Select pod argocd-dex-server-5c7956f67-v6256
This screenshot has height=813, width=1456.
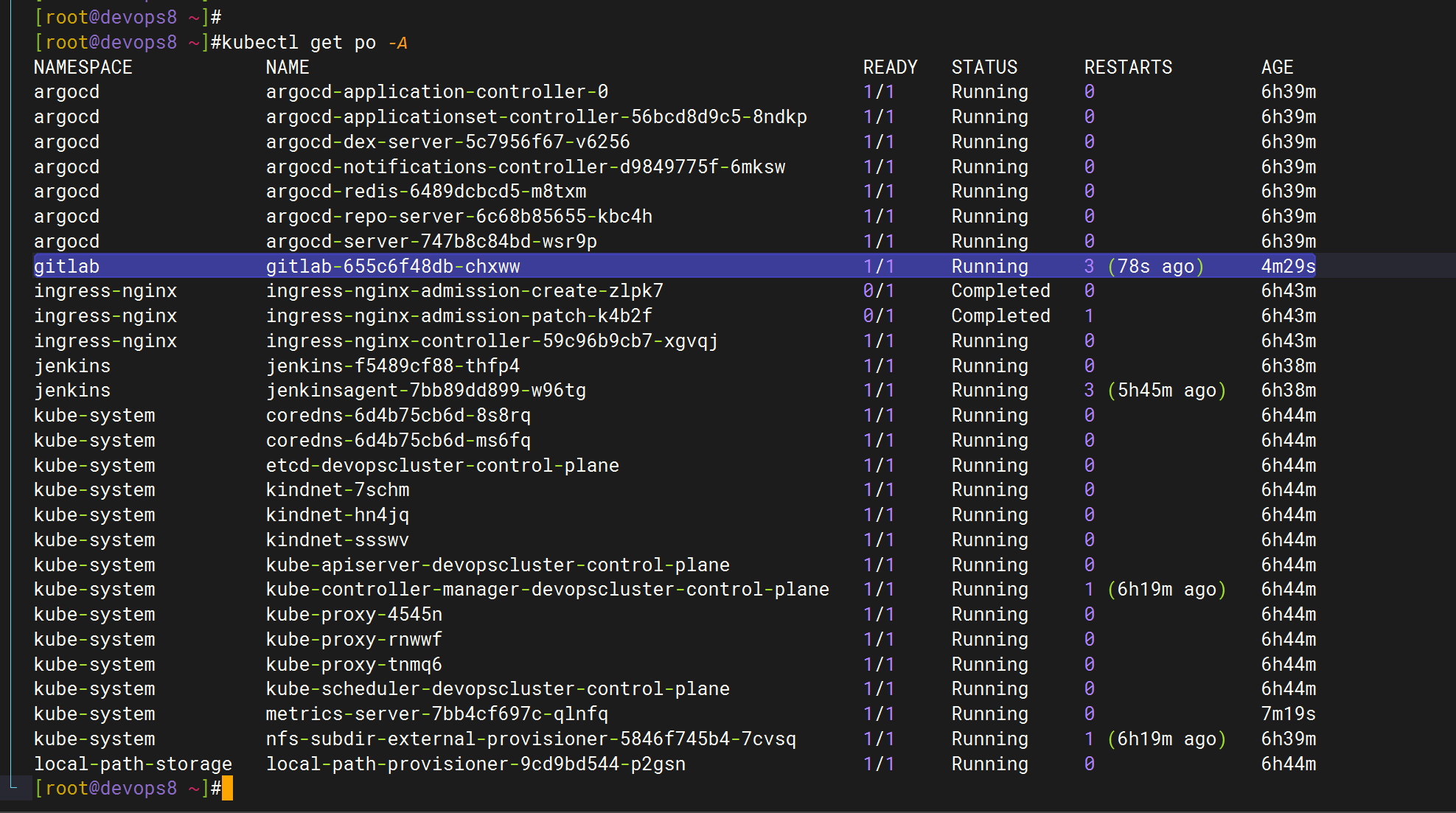pos(448,142)
